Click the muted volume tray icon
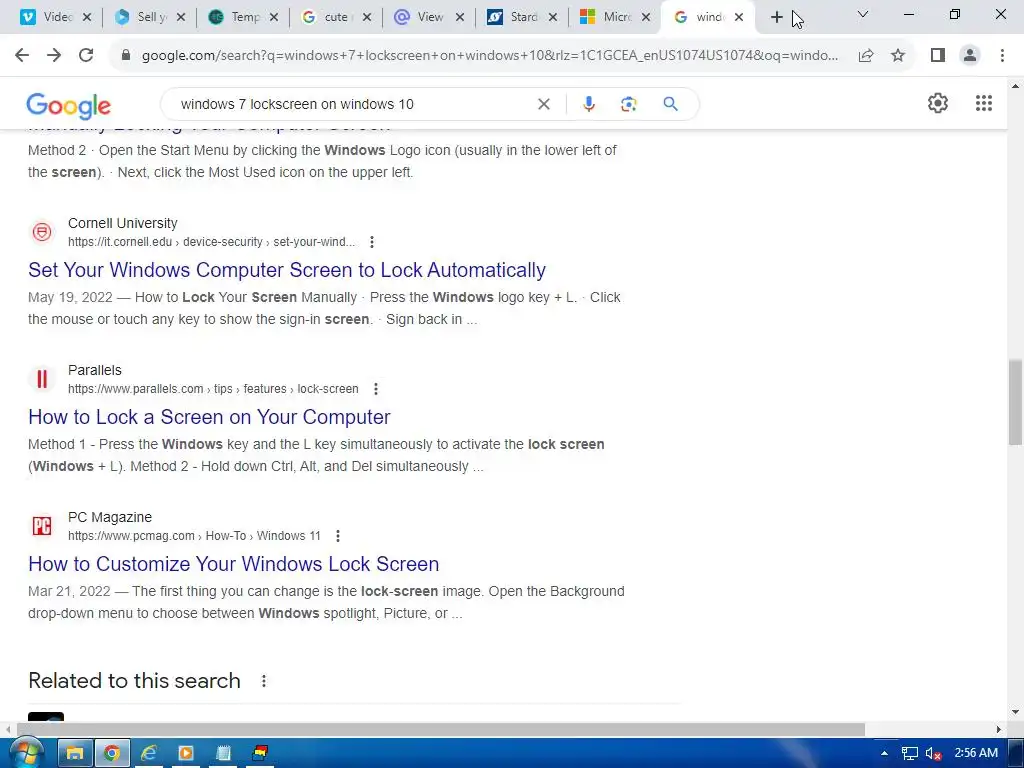Image resolution: width=1024 pixels, height=768 pixels. [x=933, y=753]
